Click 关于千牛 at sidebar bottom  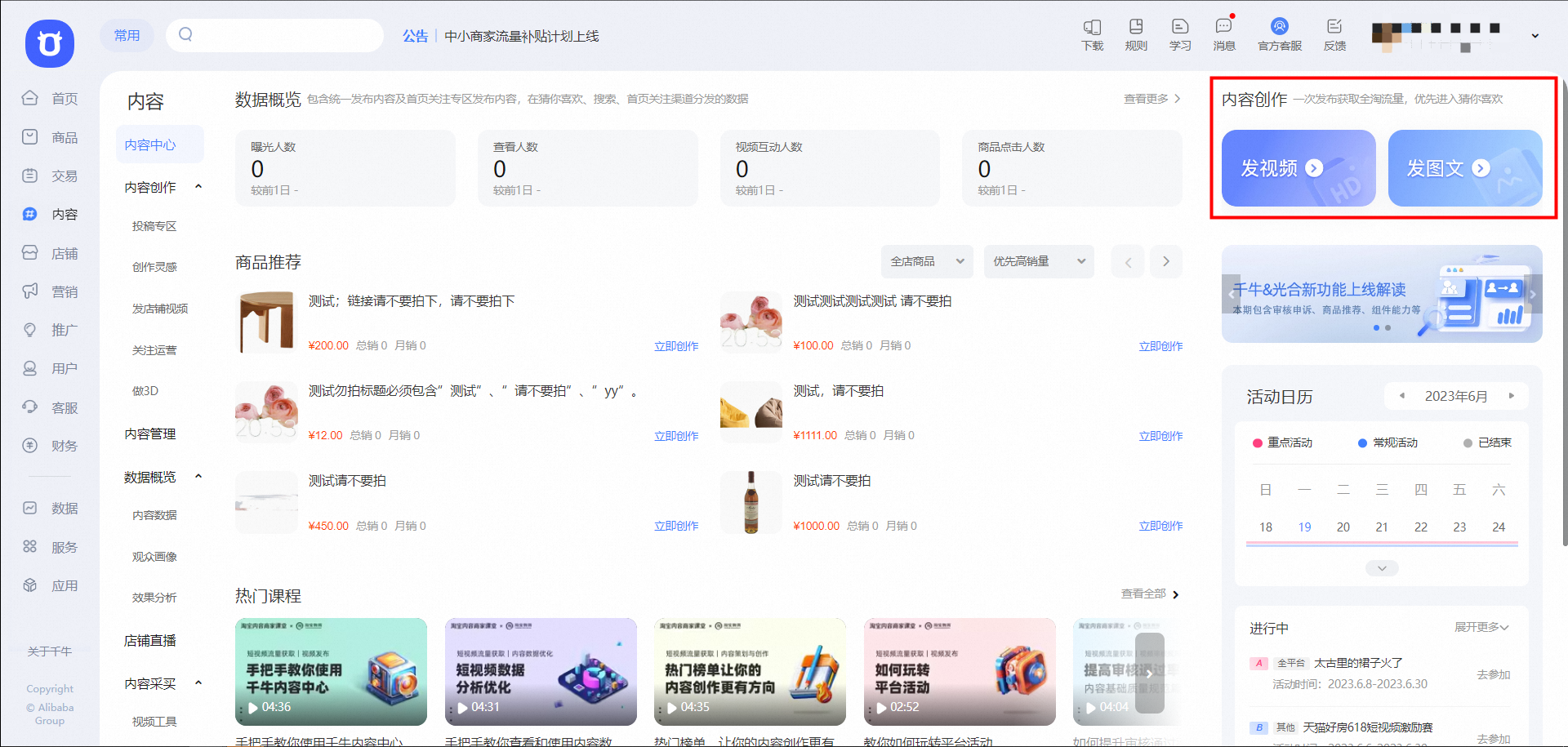click(50, 651)
